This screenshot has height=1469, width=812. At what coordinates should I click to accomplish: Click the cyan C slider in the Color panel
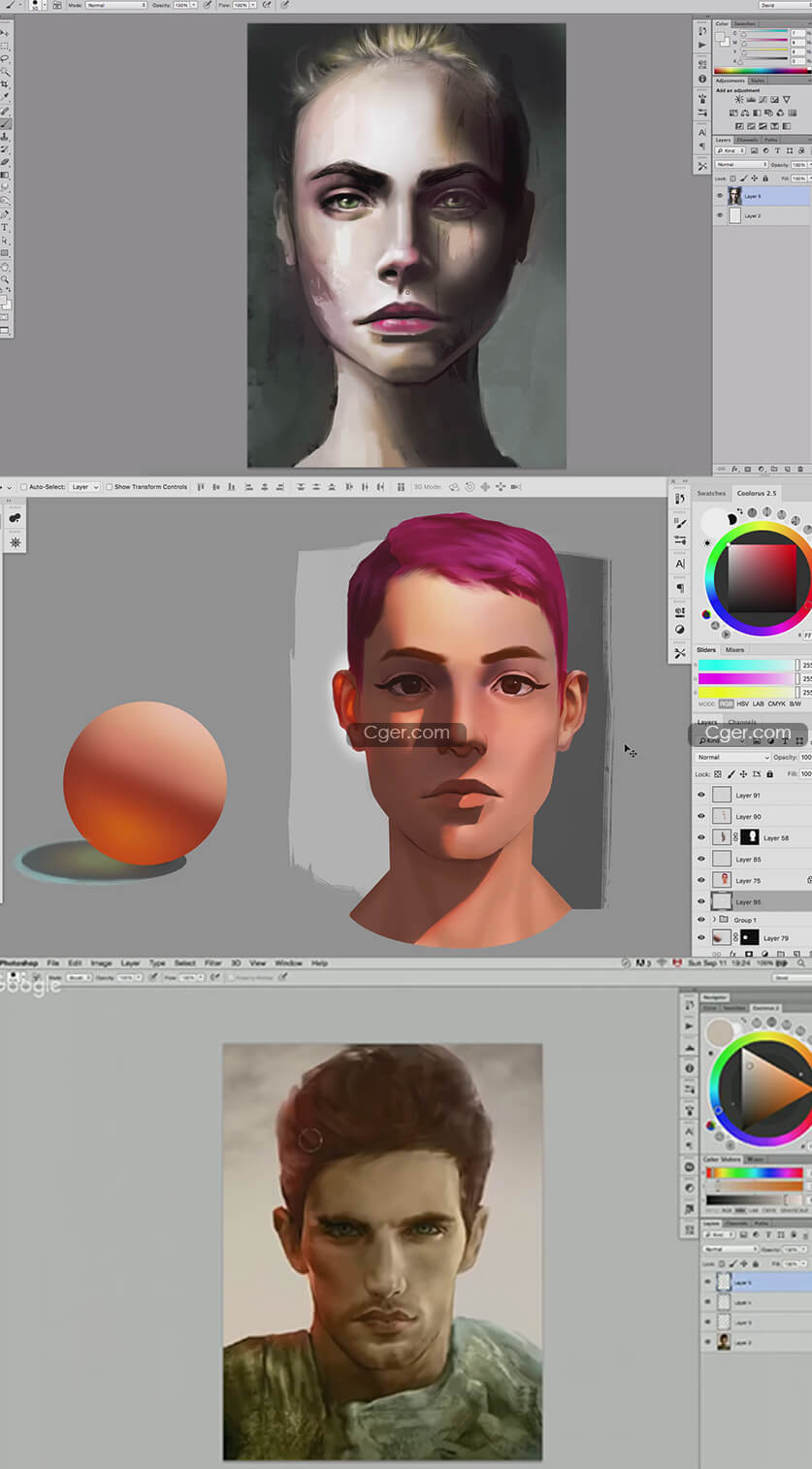pos(764,34)
